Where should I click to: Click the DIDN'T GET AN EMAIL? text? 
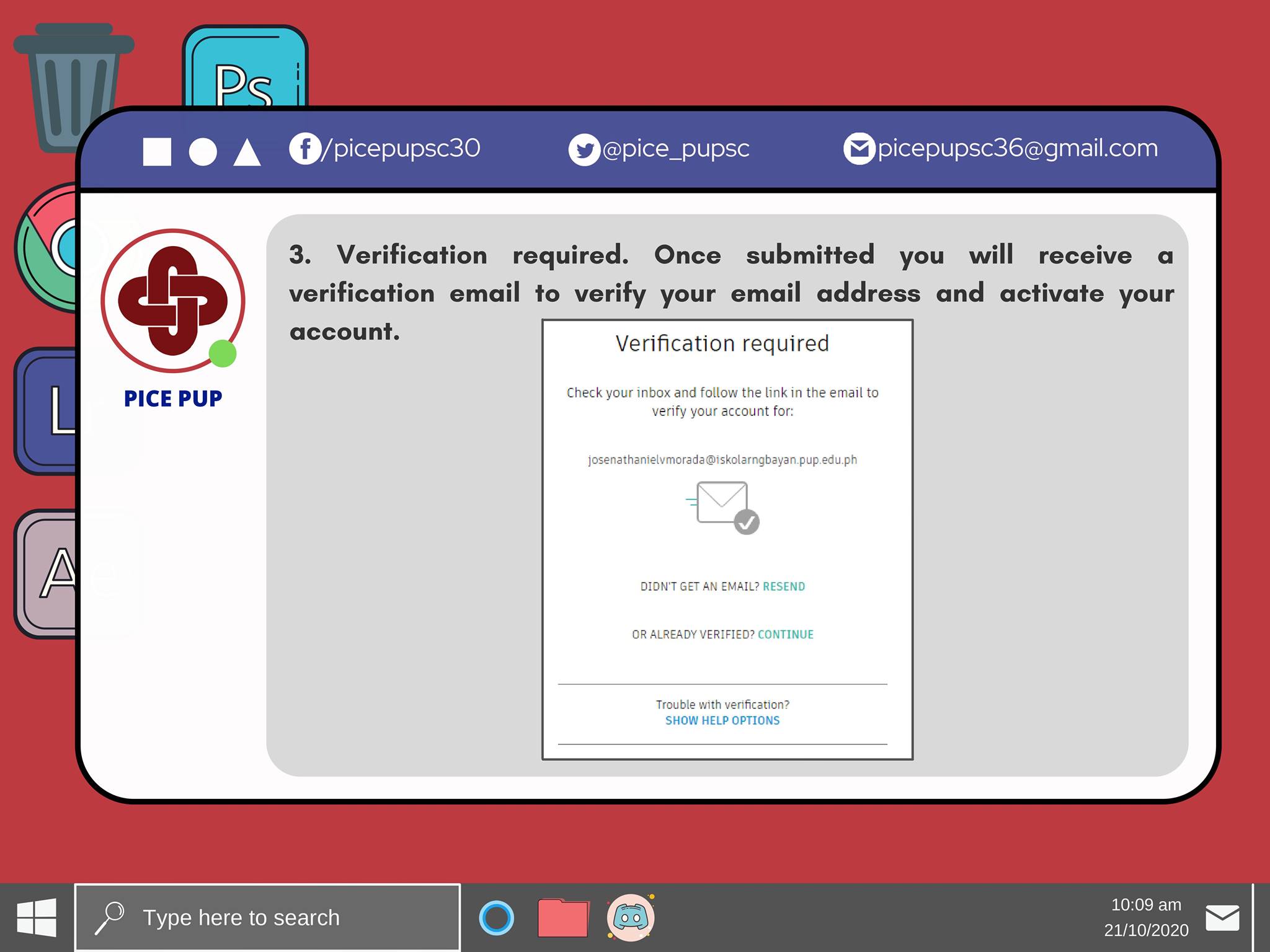click(699, 586)
